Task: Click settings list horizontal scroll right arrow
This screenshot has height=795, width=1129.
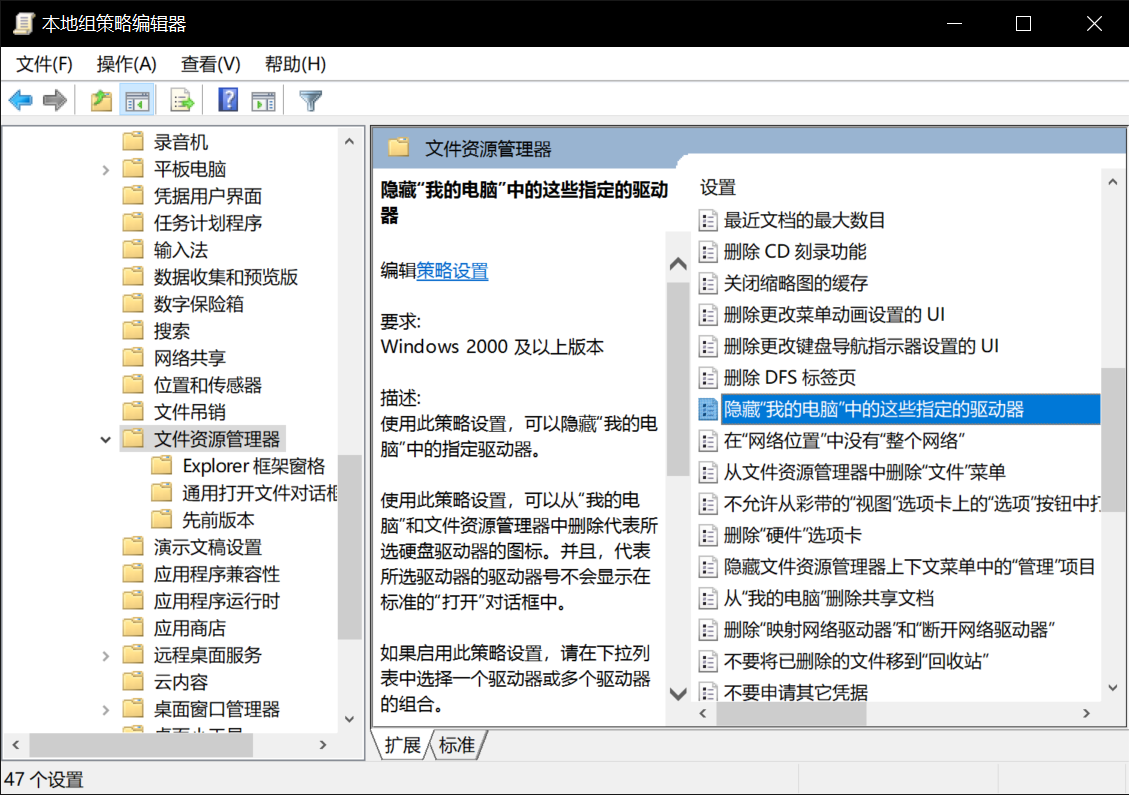Action: (x=1087, y=714)
